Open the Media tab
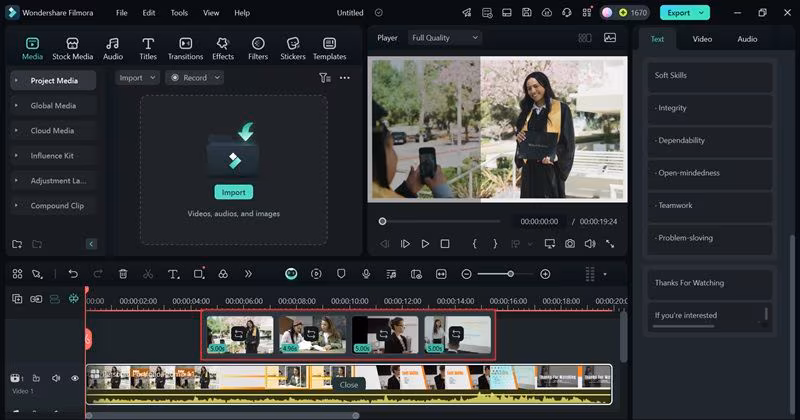The height and width of the screenshot is (420, 800). (x=32, y=49)
